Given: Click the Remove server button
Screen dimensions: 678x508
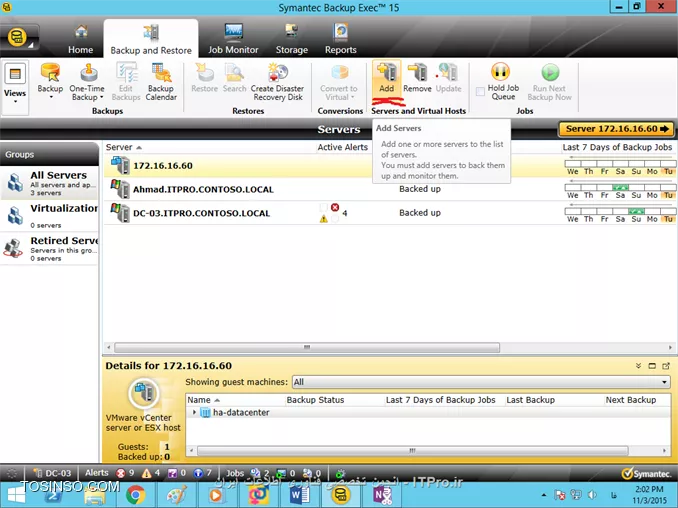Looking at the screenshot, I should click(417, 78).
